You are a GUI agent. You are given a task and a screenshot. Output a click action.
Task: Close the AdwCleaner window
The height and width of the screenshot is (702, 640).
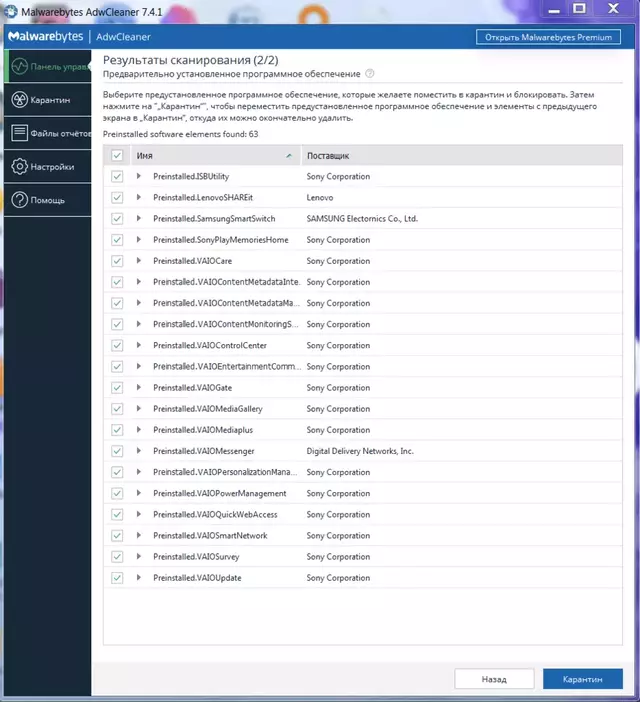(613, 8)
